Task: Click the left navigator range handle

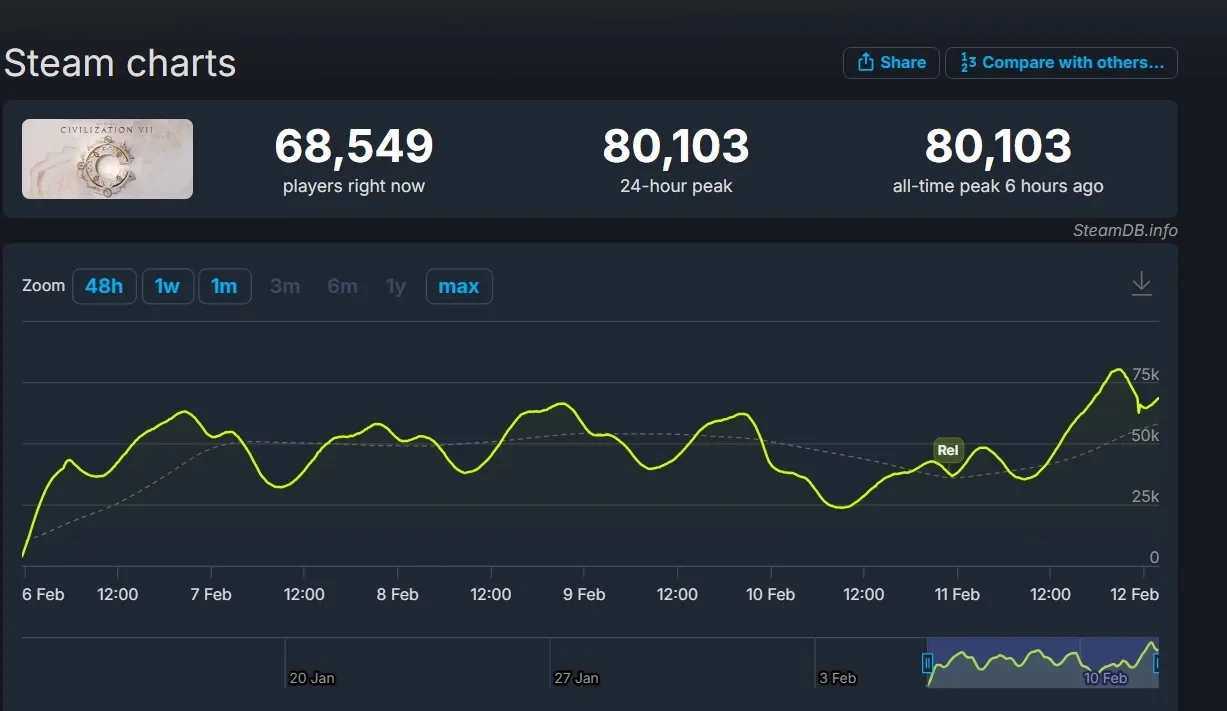Action: tap(928, 662)
